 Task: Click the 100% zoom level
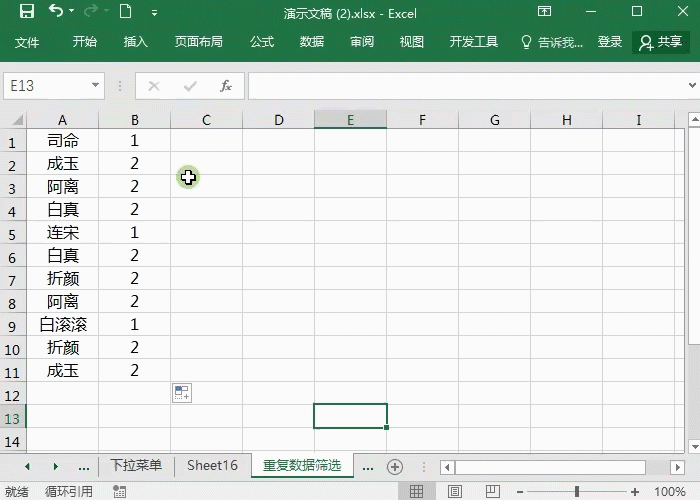pyautogui.click(x=670, y=492)
